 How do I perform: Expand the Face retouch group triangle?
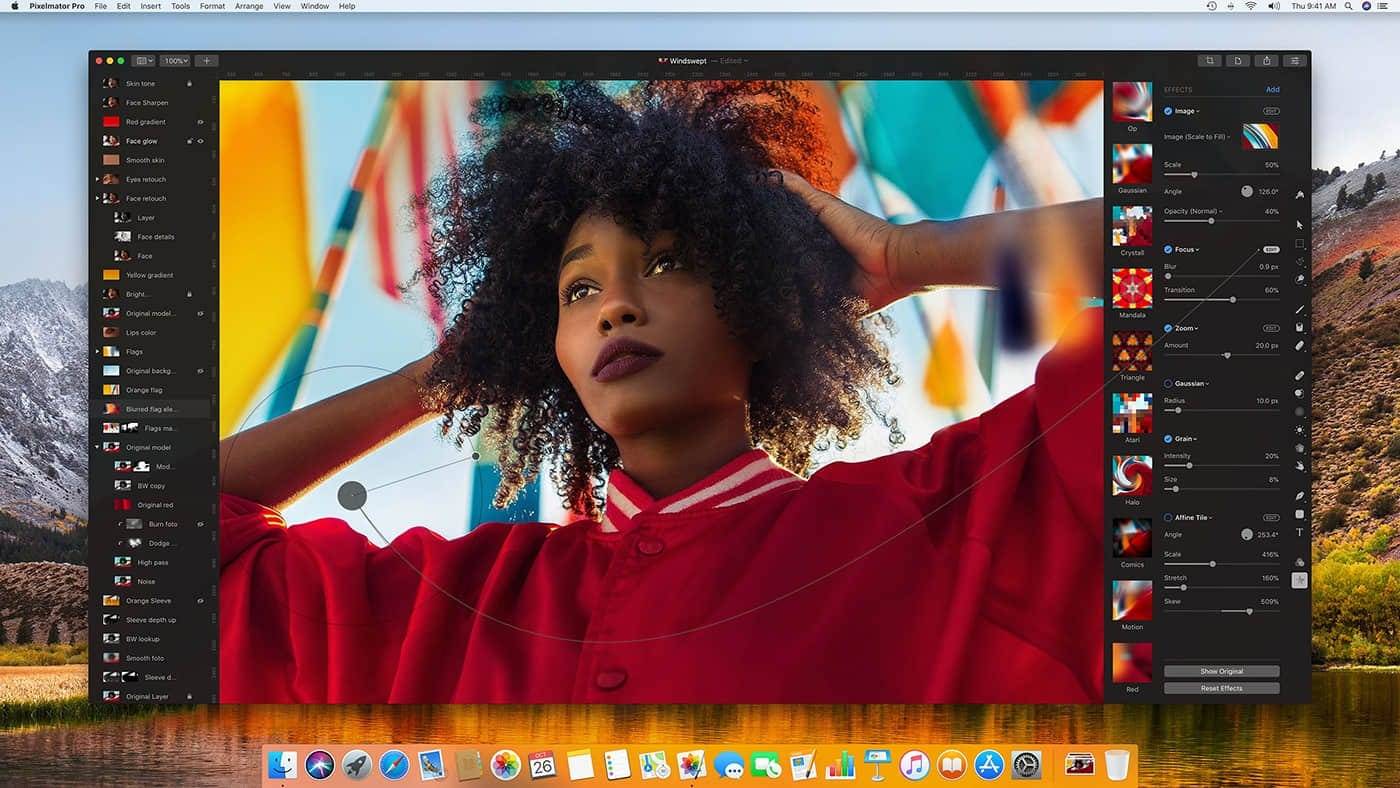pyautogui.click(x=97, y=199)
